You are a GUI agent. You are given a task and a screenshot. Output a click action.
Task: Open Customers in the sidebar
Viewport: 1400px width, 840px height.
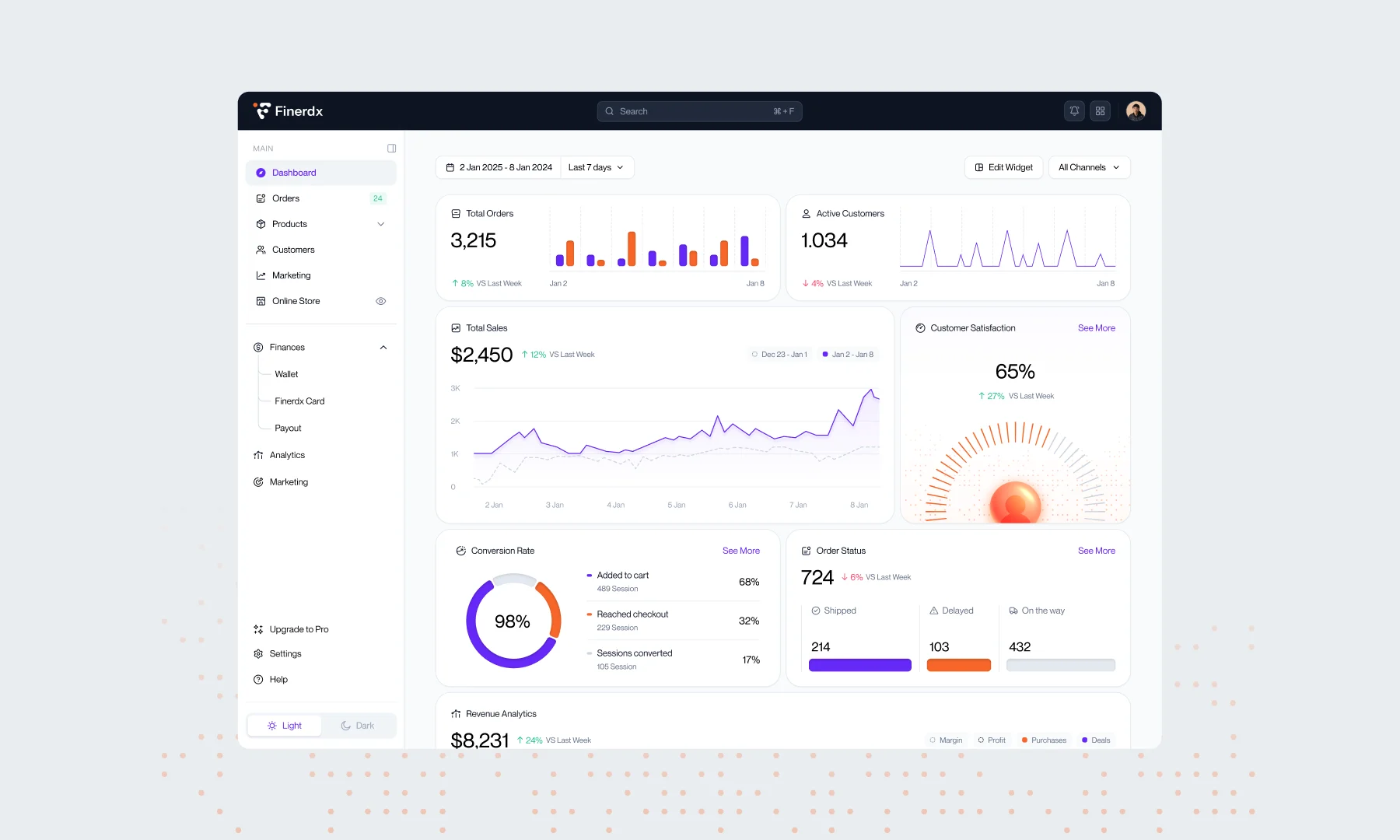(320, 250)
